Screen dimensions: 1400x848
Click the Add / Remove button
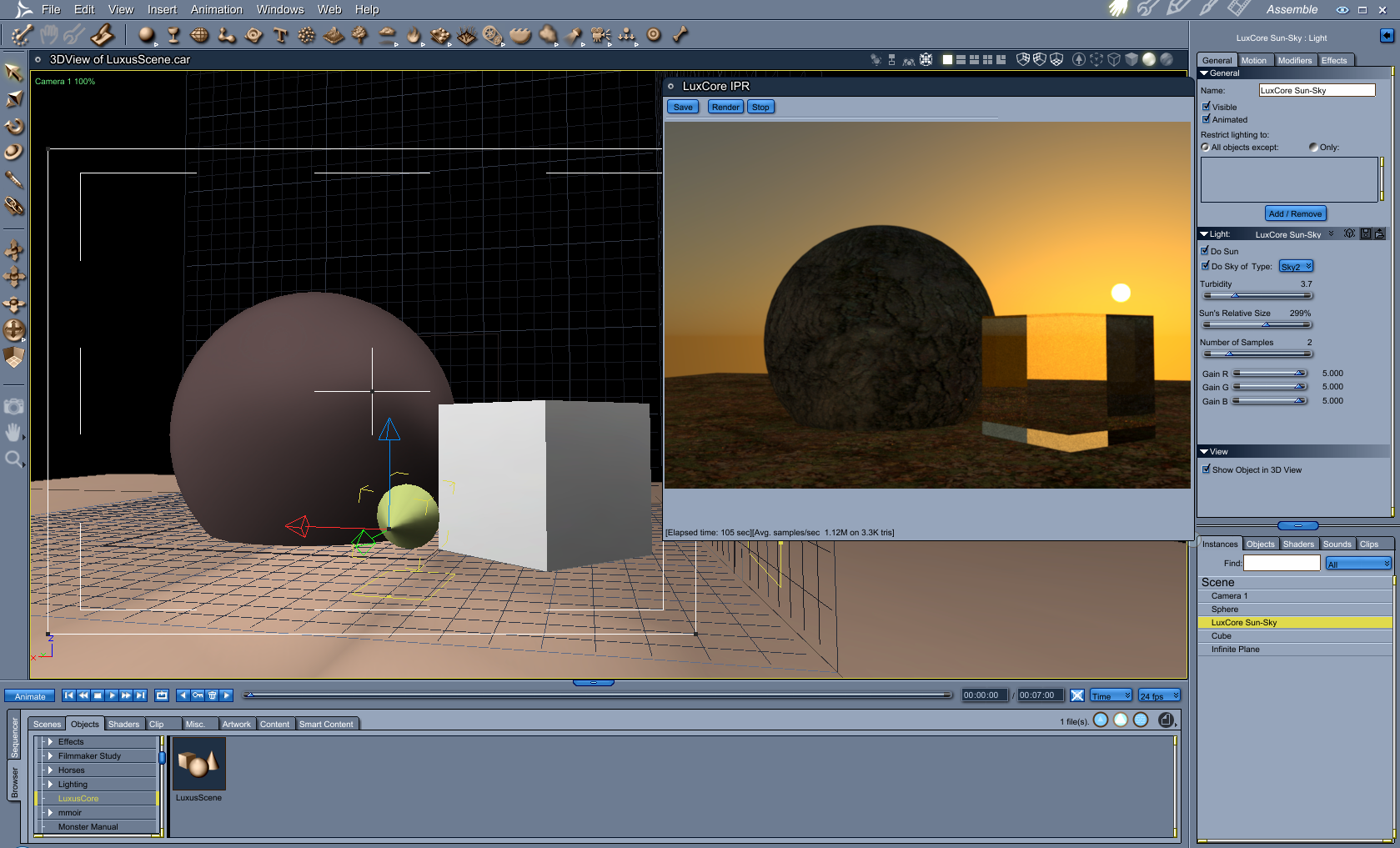click(x=1294, y=214)
